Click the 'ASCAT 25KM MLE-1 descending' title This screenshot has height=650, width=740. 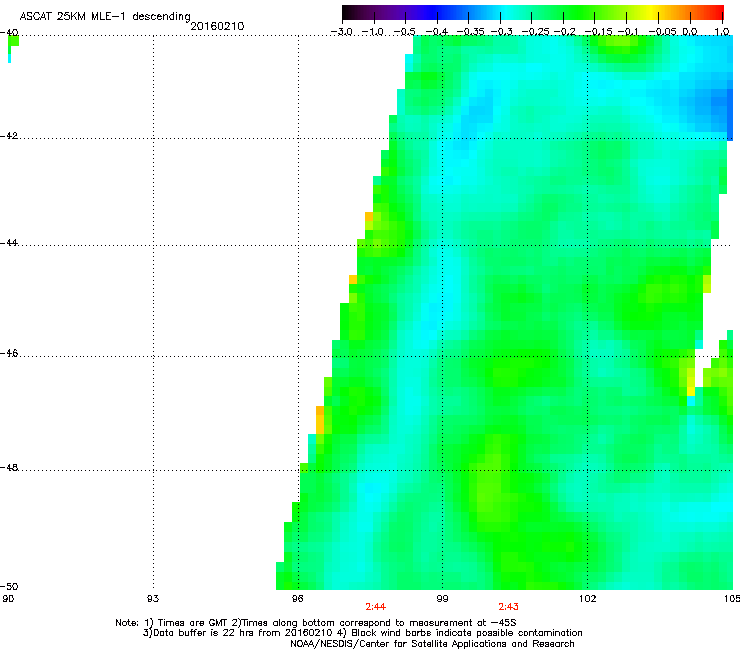(105, 17)
